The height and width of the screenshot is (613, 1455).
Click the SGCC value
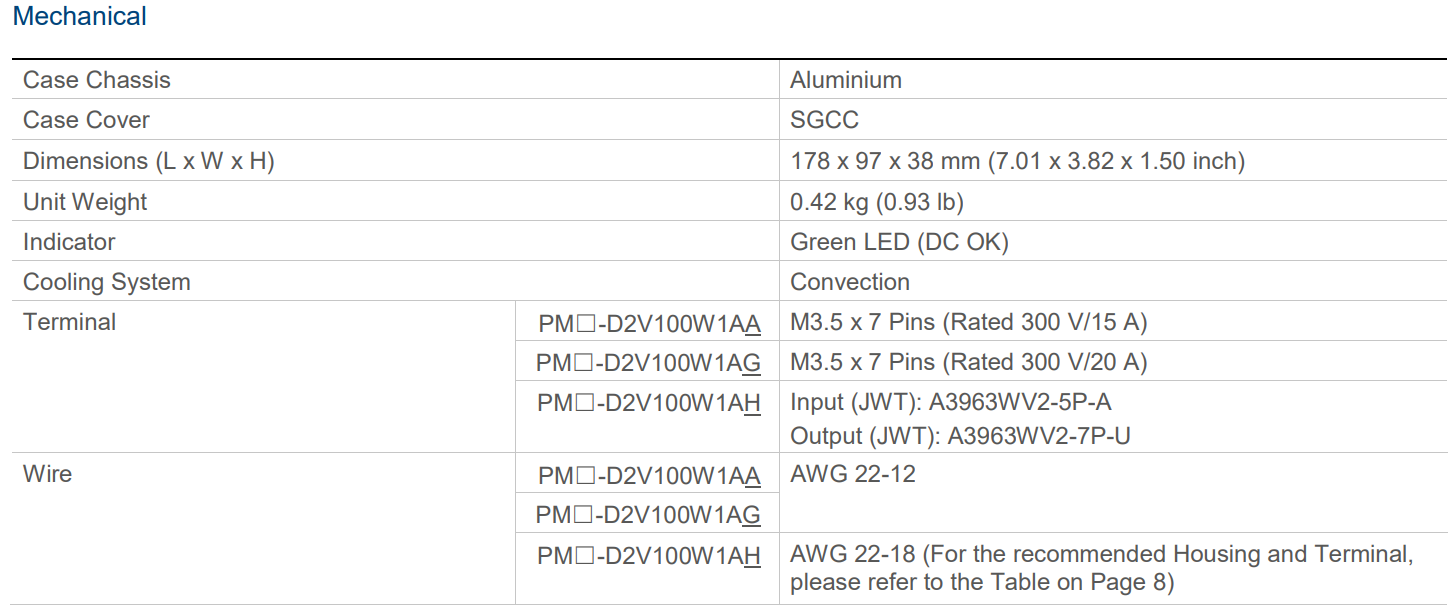click(824, 120)
